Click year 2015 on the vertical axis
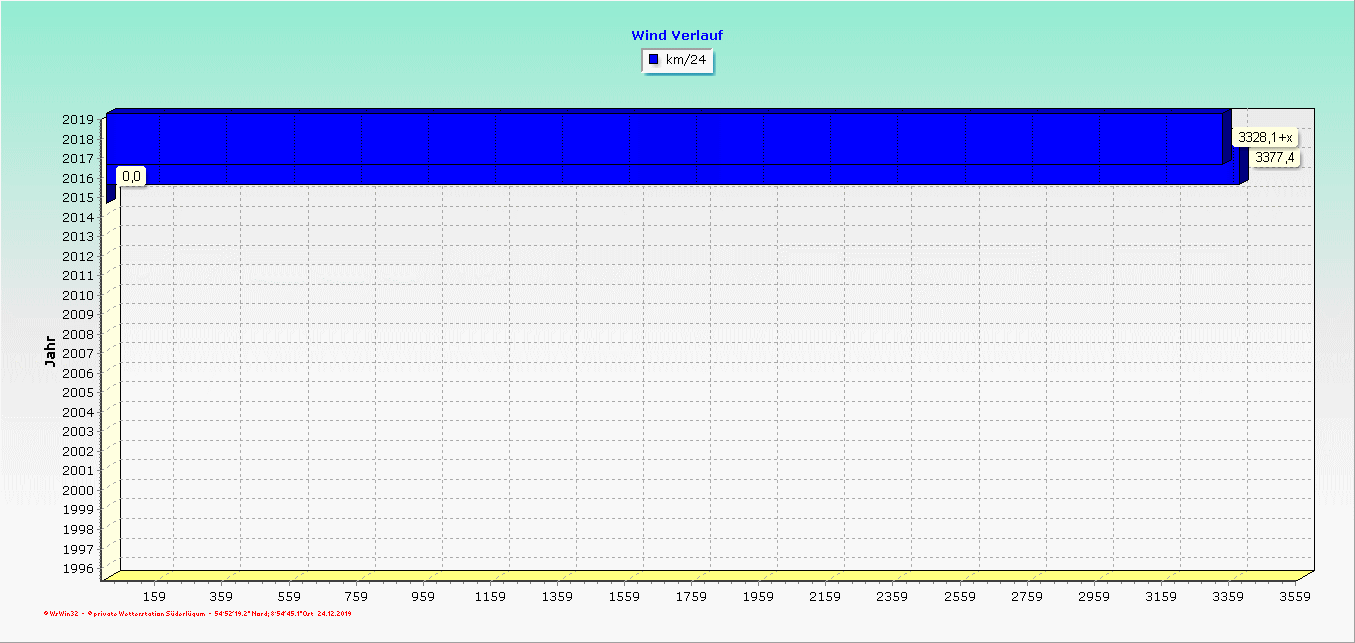 (78, 198)
